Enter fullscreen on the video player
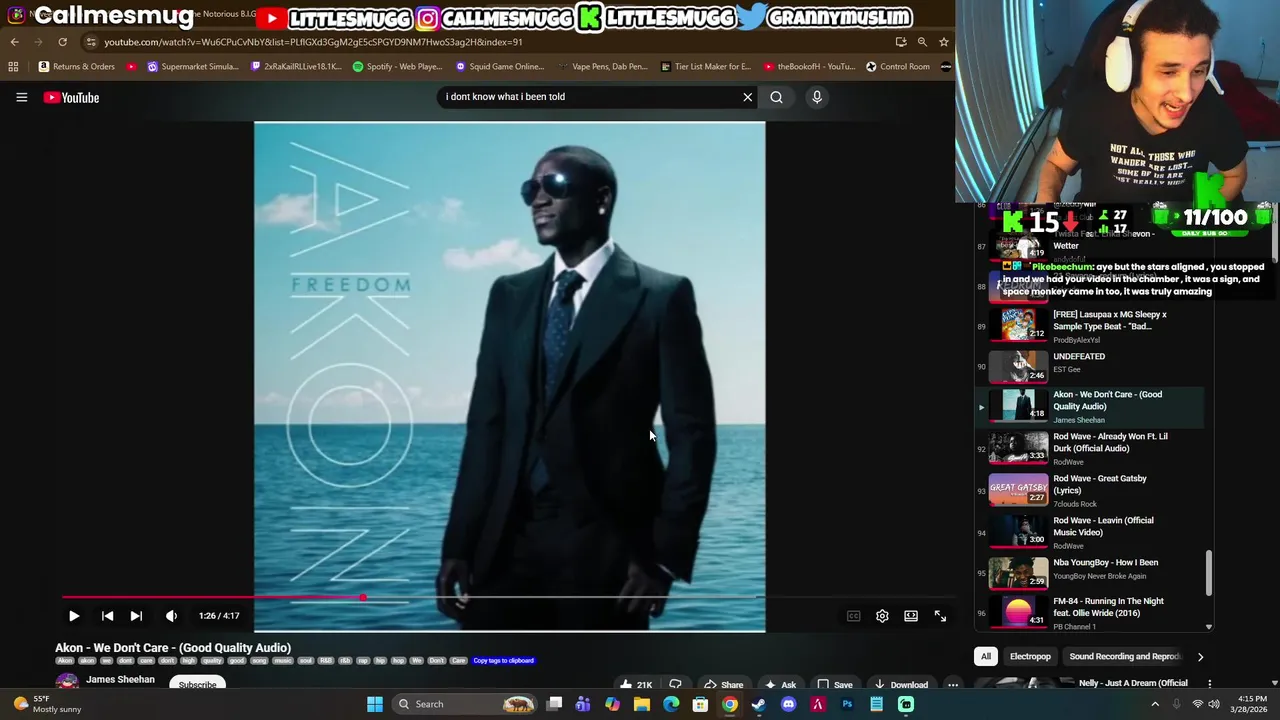Screen dimensions: 1280x720 coord(940,616)
